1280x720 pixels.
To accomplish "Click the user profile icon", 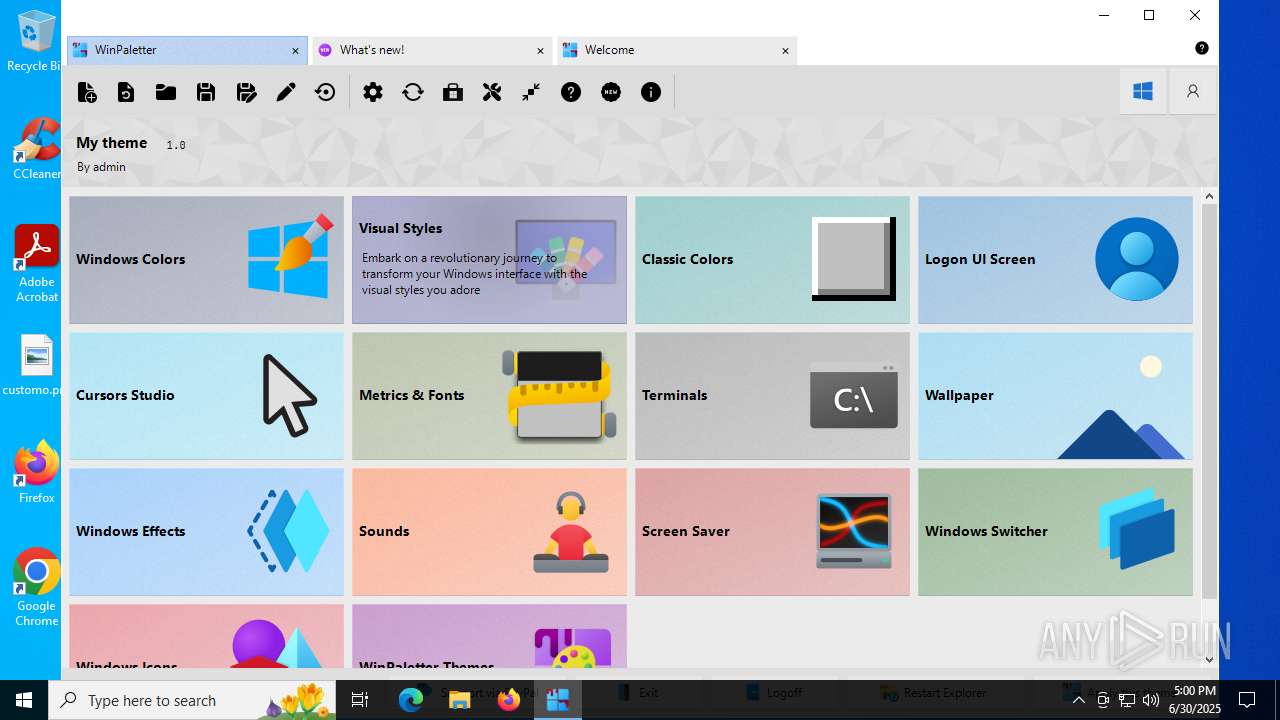I will pyautogui.click(x=1193, y=91).
